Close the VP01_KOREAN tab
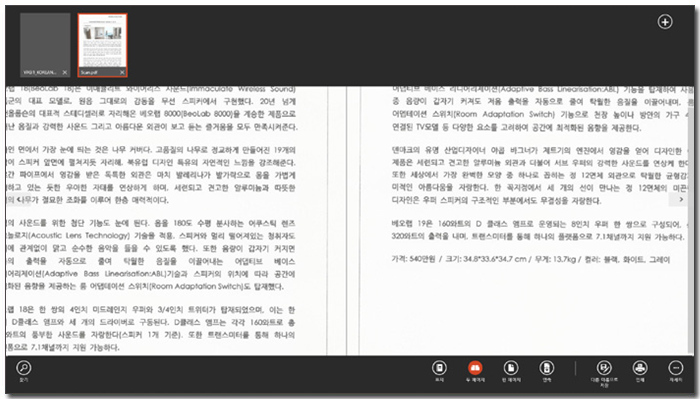Screen dimensions: 700x399 coord(65,72)
